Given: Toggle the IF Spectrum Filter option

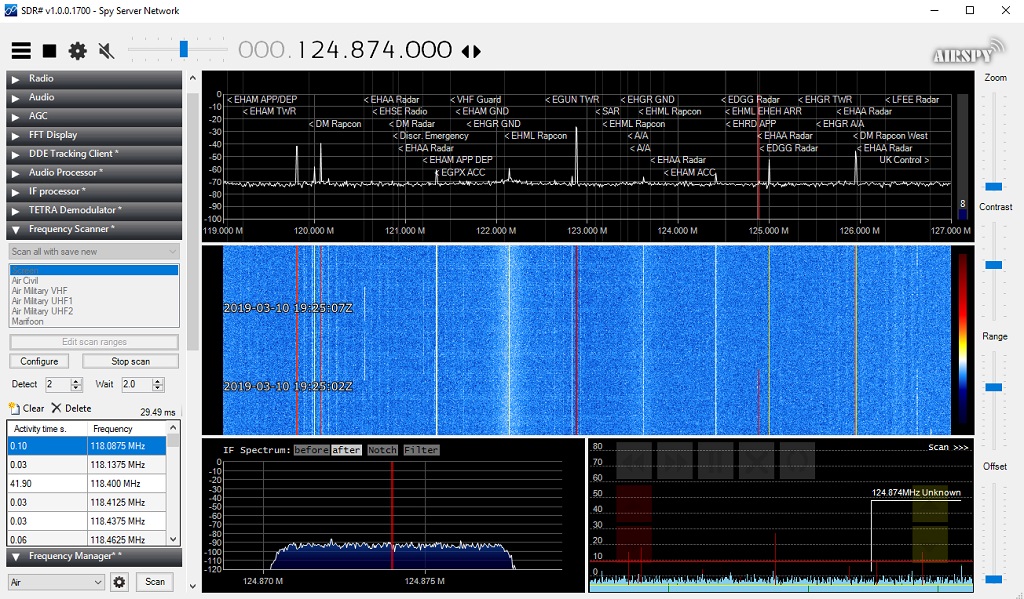Looking at the screenshot, I should [421, 450].
